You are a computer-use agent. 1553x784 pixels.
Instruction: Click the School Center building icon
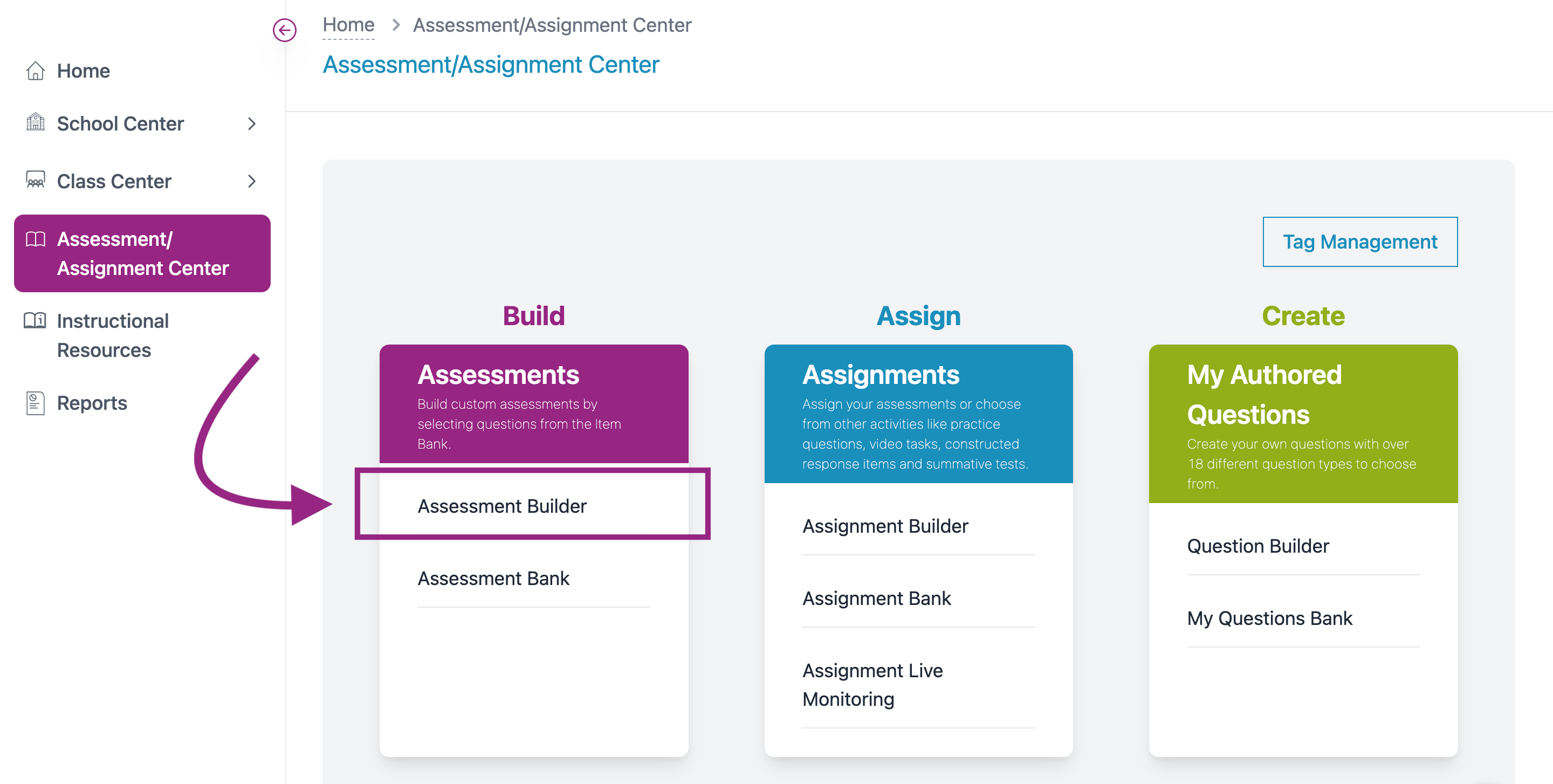35,122
